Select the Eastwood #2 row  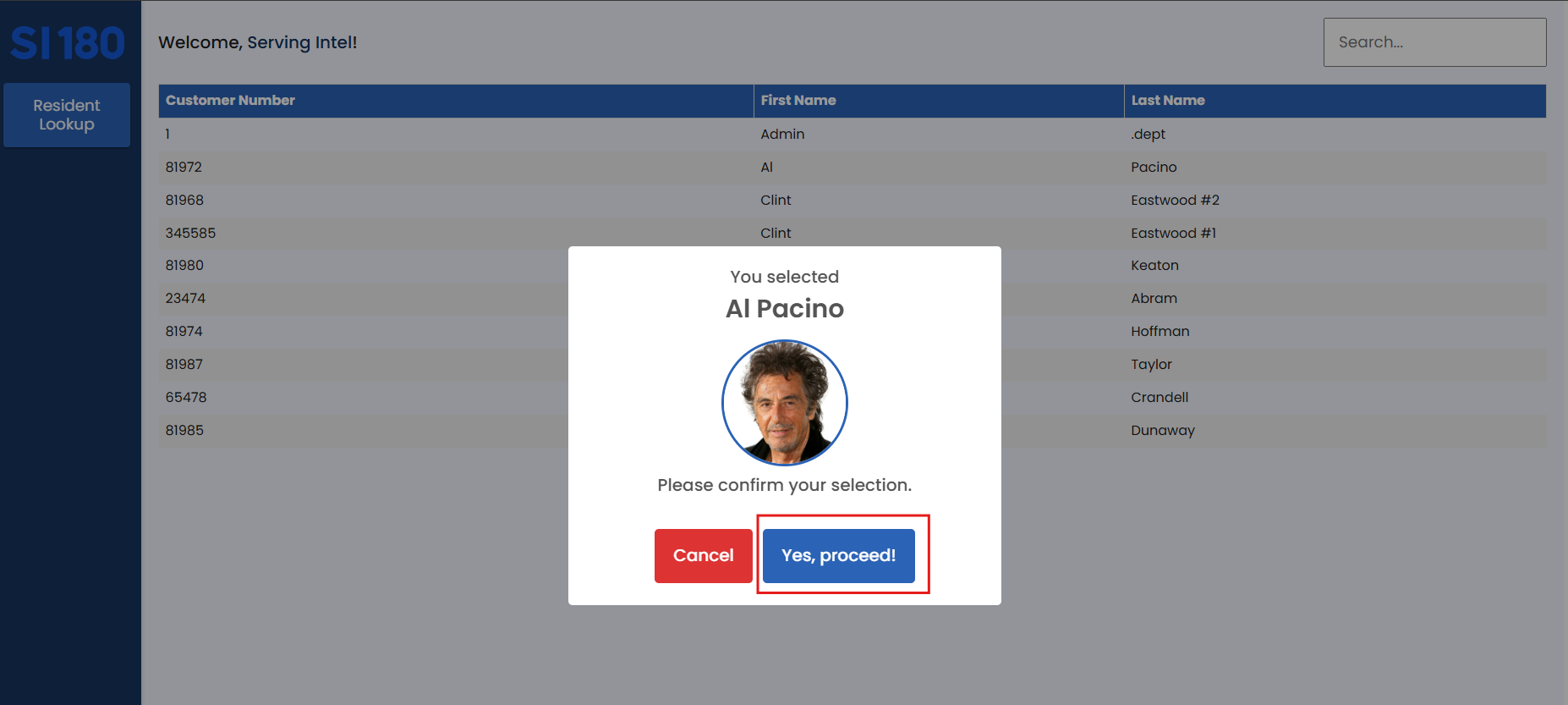pyautogui.click(x=1174, y=201)
